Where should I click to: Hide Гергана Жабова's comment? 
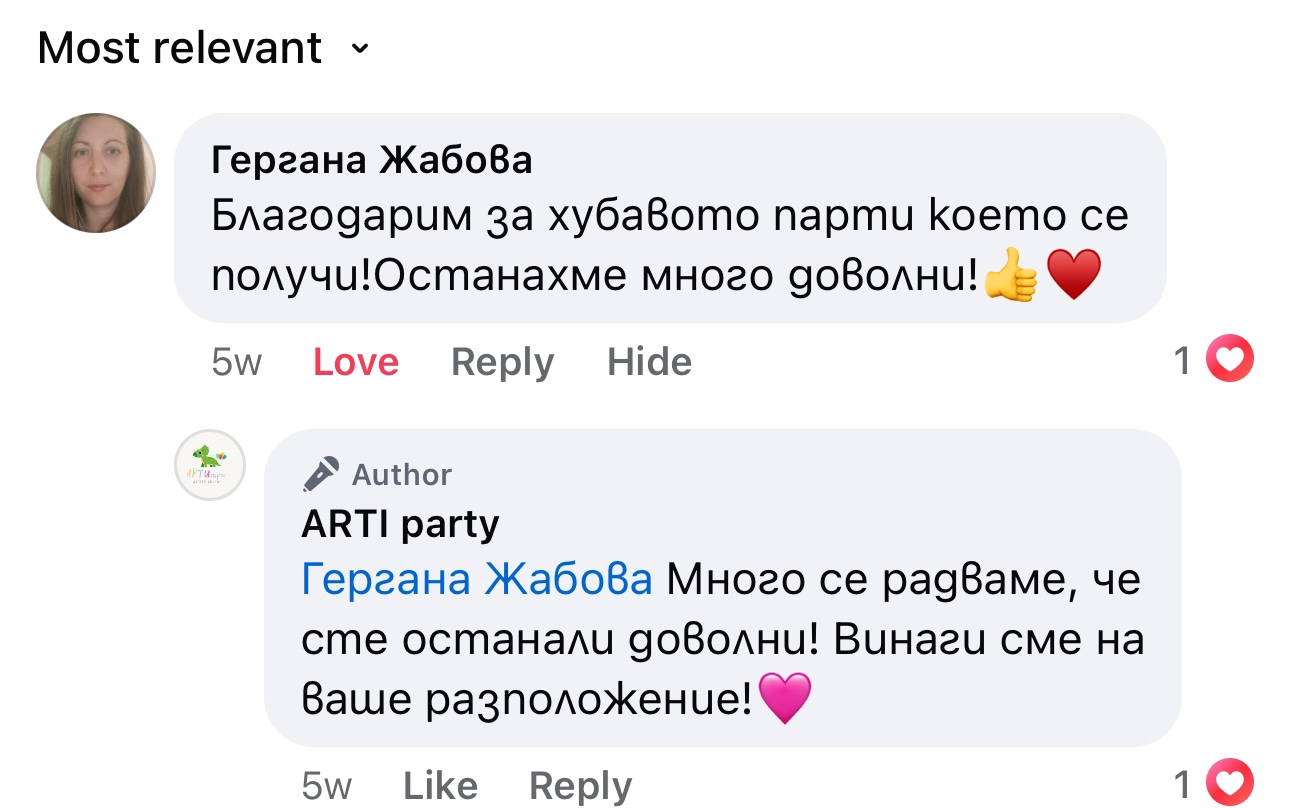tap(649, 361)
